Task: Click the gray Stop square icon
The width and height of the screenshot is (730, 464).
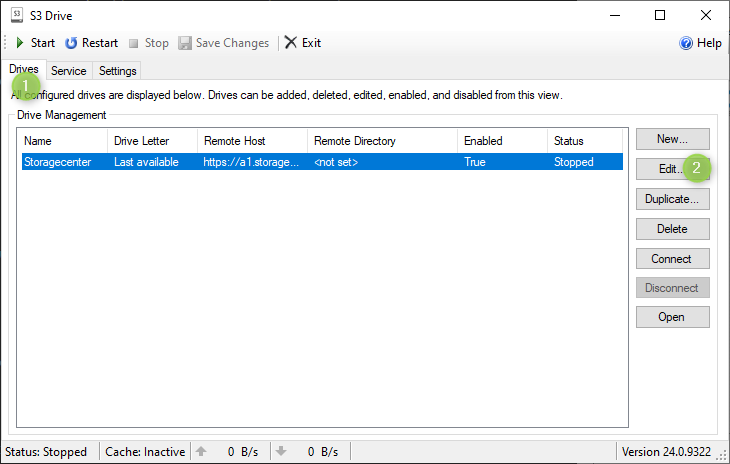Action: click(134, 43)
